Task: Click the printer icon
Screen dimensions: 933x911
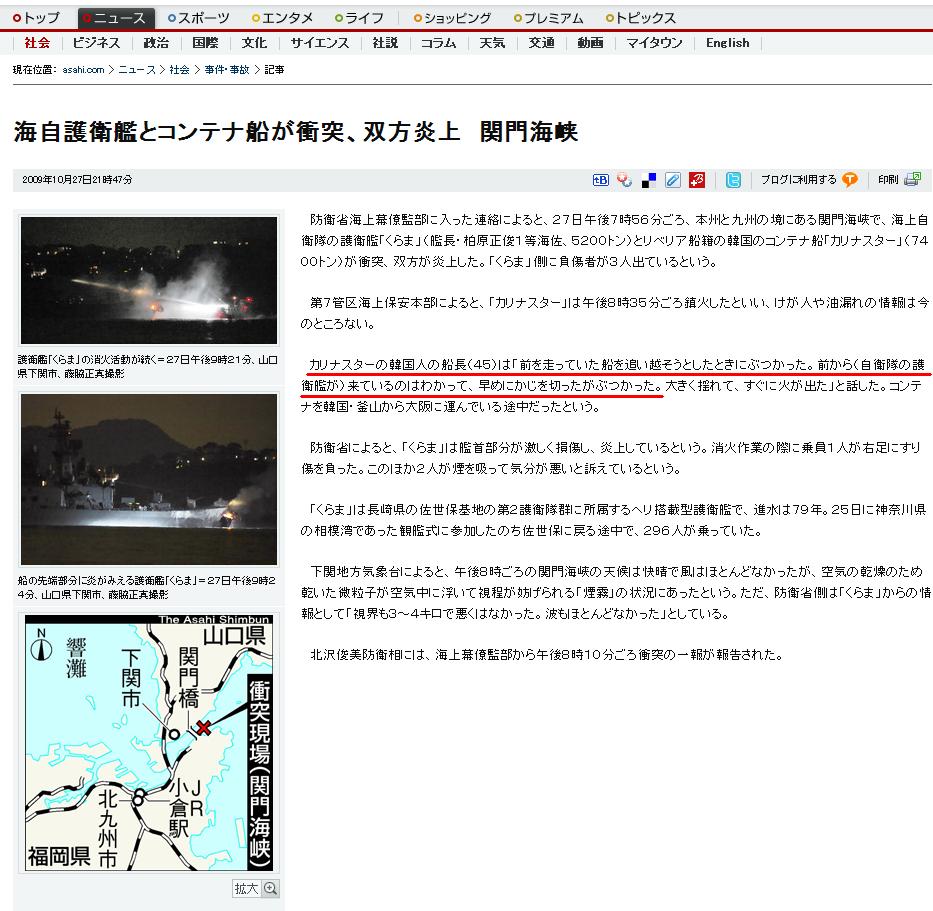Action: [912, 179]
